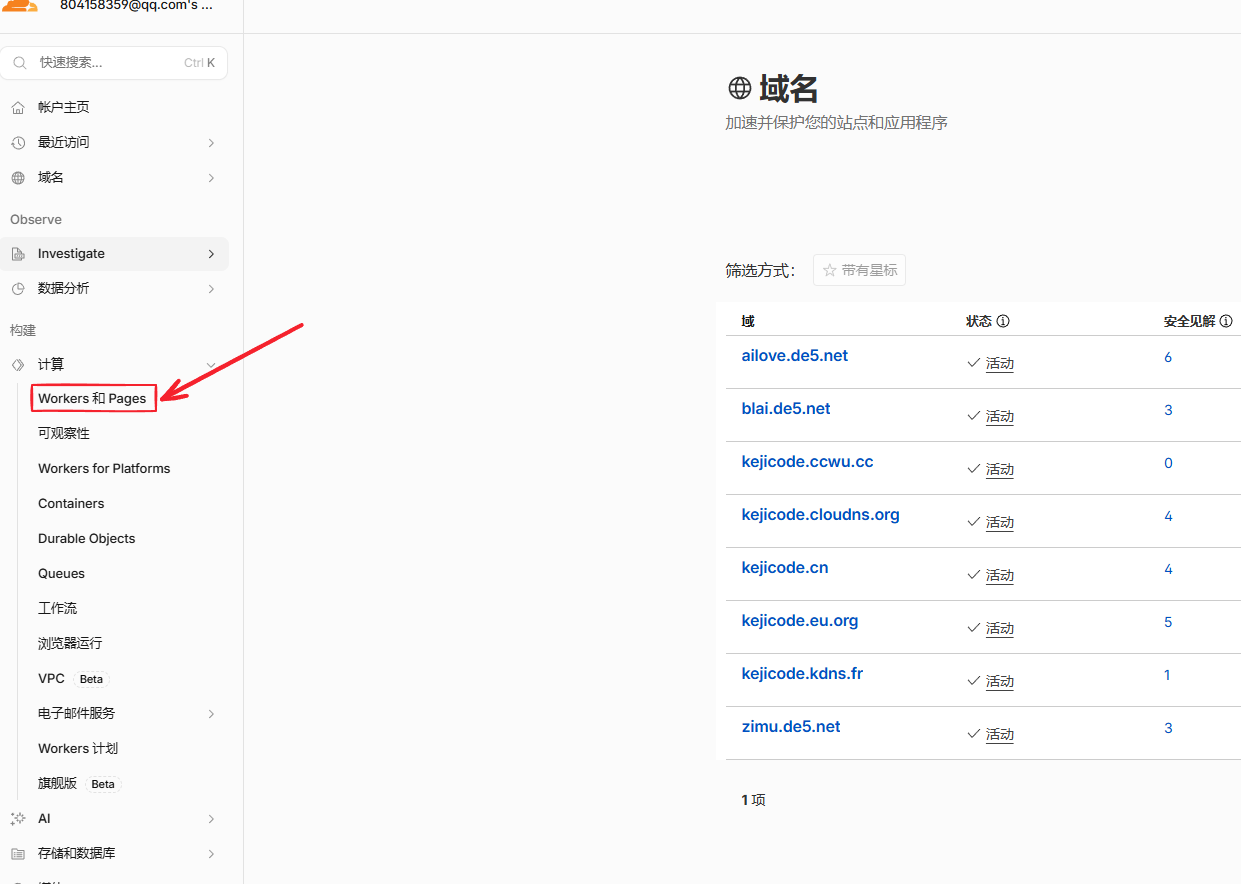Open the kejicode.cn domain link
Screen dimensions: 1241x884
pyautogui.click(x=785, y=567)
